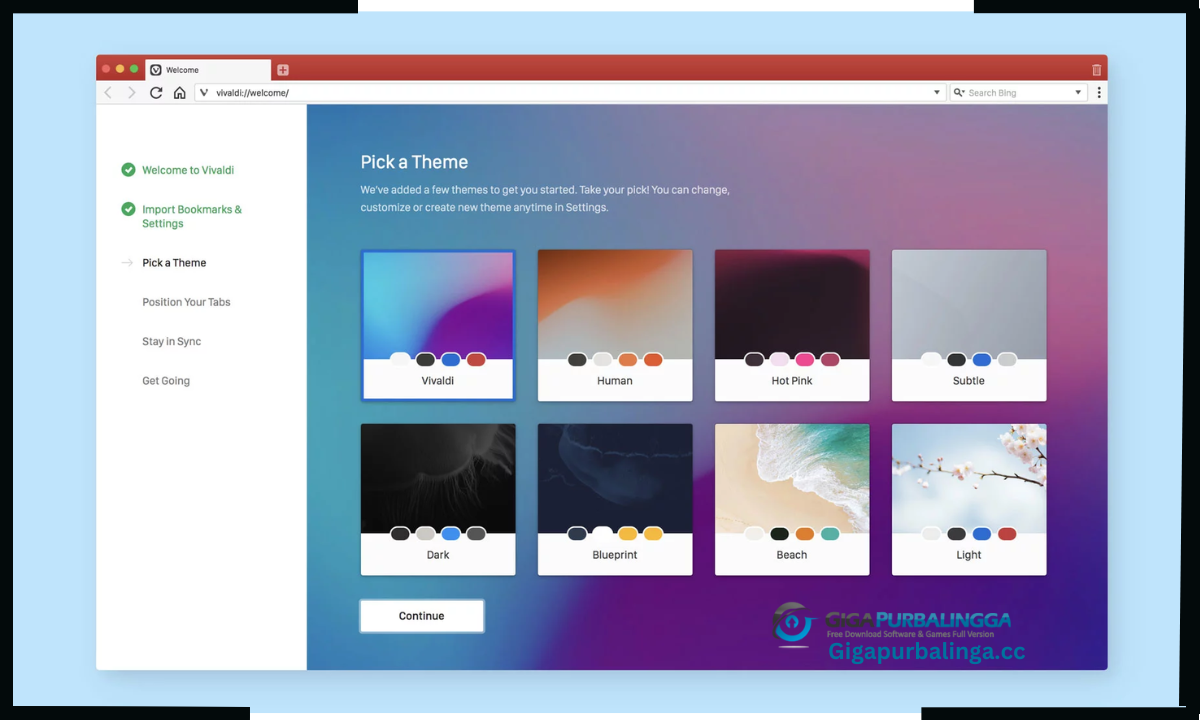Choose the Light theme card

click(x=969, y=499)
